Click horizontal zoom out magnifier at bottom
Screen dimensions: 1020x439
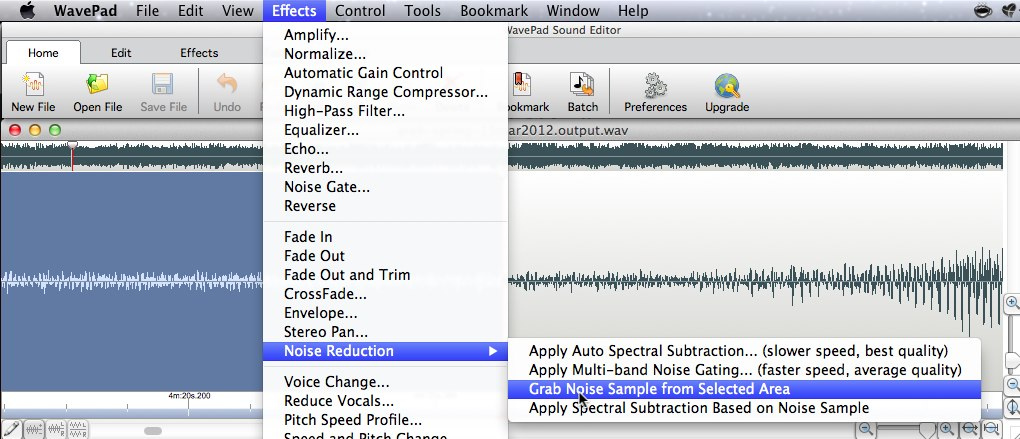[x=866, y=429]
